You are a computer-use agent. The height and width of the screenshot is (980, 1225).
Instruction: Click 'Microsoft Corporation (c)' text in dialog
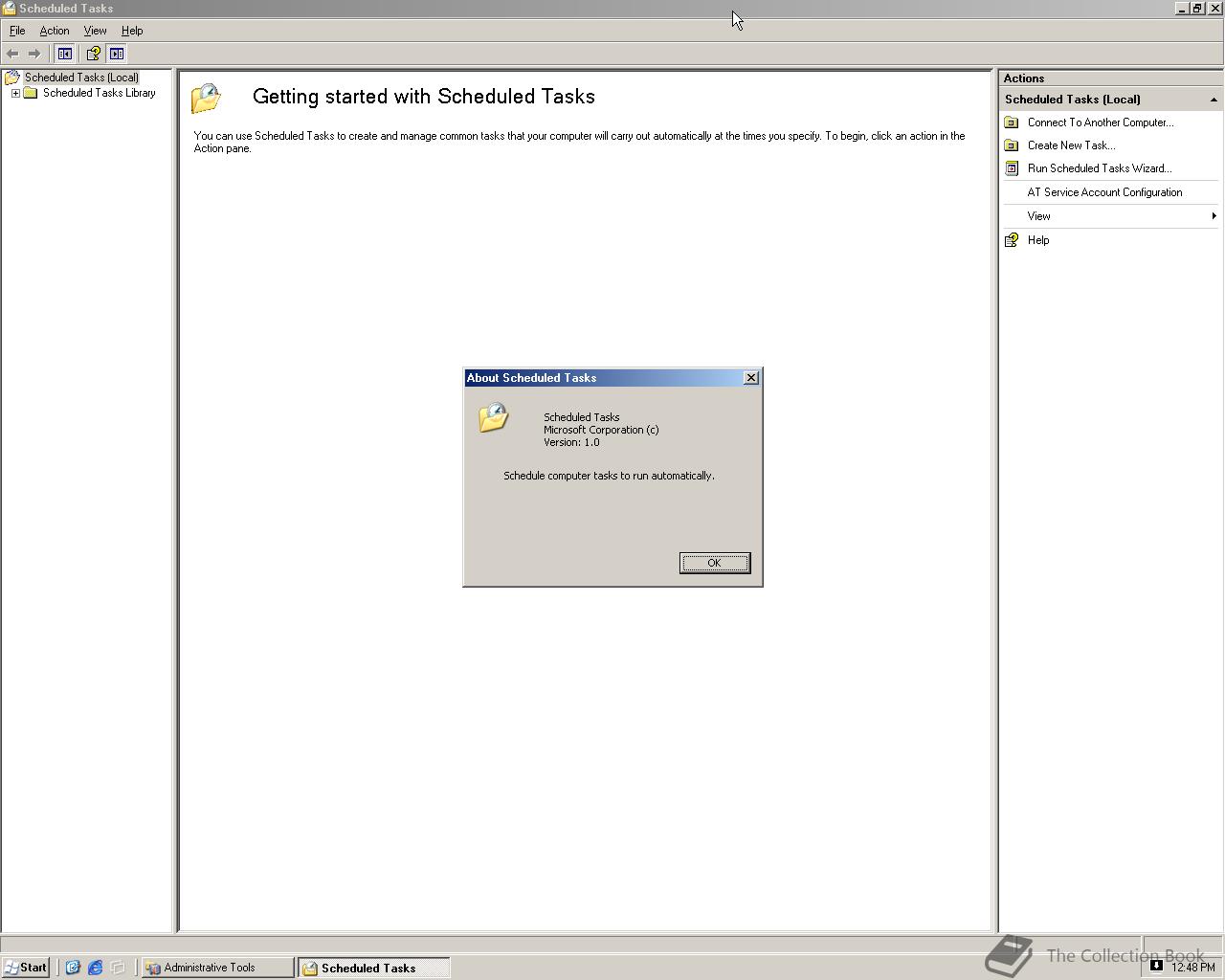(601, 430)
